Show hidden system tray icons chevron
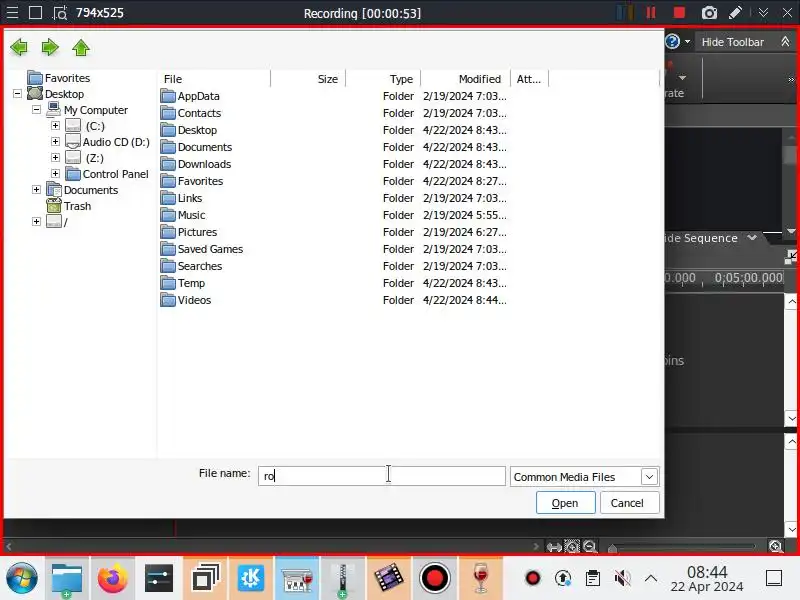Viewport: 800px width, 600px height. pyautogui.click(x=651, y=579)
